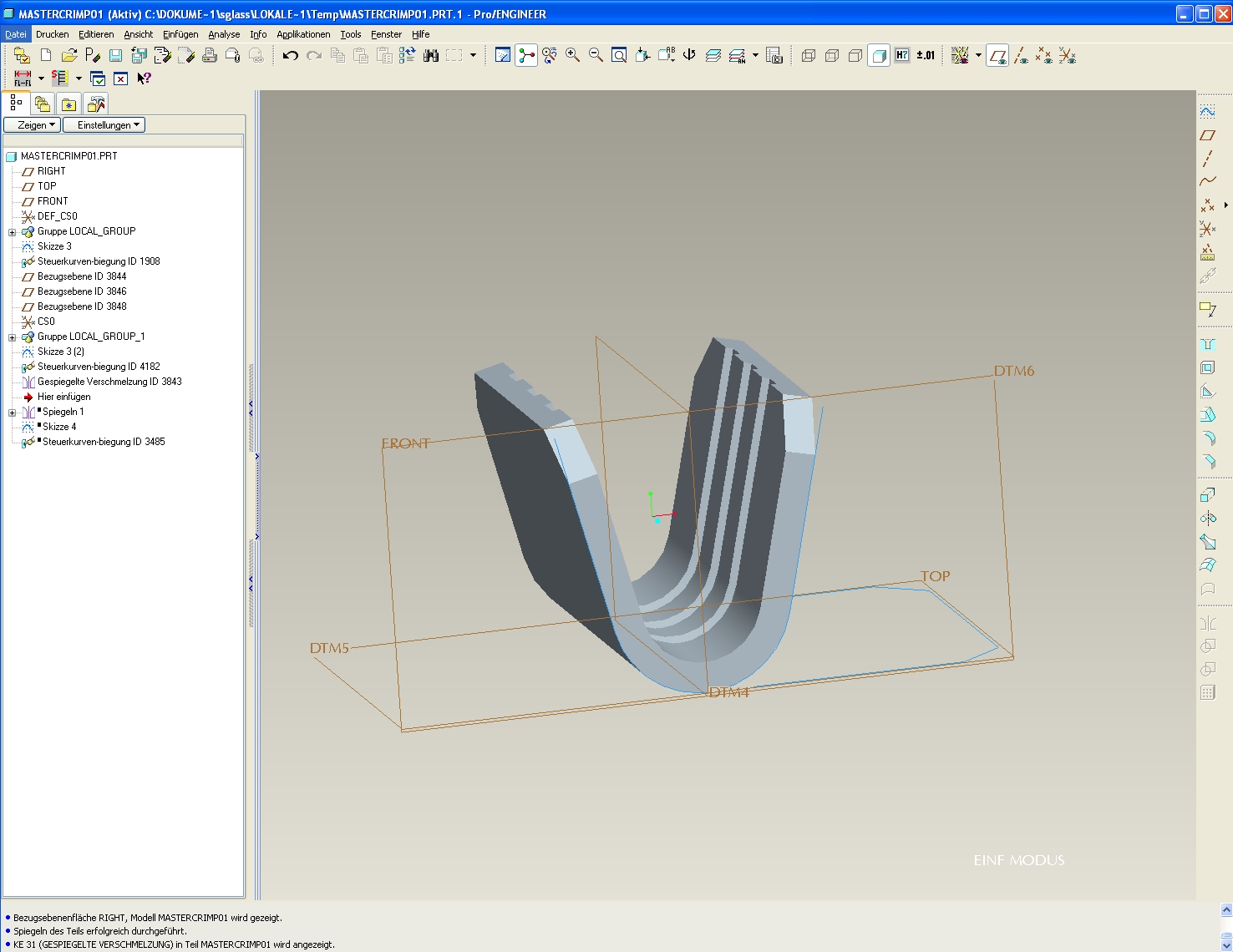Save the model using the floppy disk icon

click(116, 55)
